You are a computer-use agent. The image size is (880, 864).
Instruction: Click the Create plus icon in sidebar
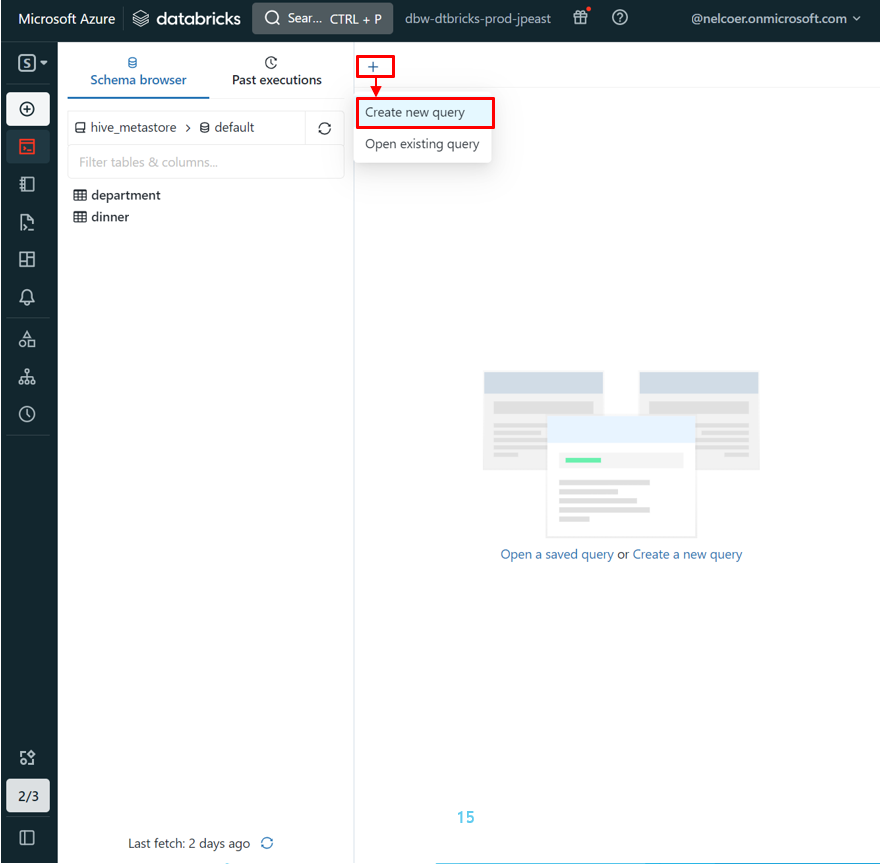[28, 109]
